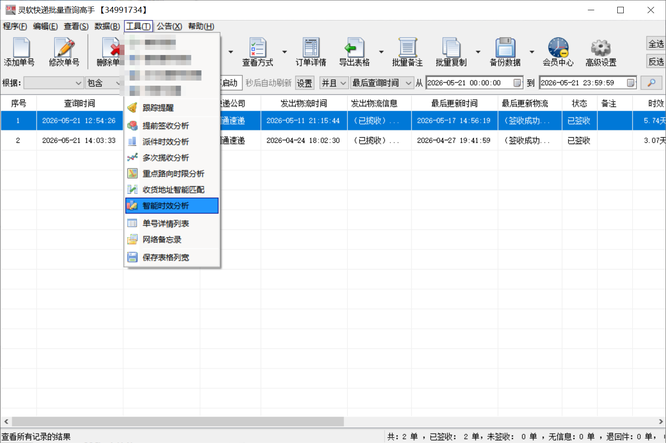Expand arrow next to 导出表格
The height and width of the screenshot is (443, 666).
coord(381,52)
